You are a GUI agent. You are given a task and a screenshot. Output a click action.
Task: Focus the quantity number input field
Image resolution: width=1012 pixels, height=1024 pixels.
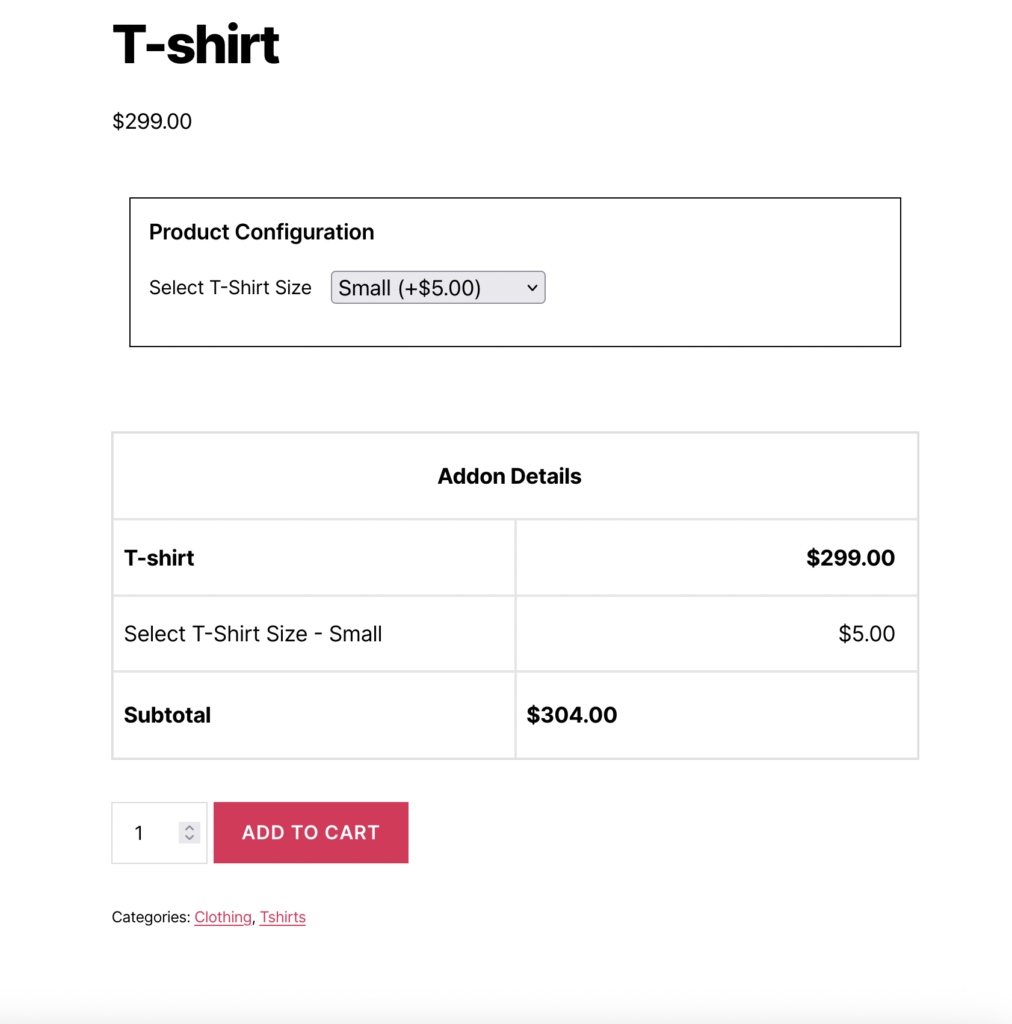pyautogui.click(x=145, y=833)
